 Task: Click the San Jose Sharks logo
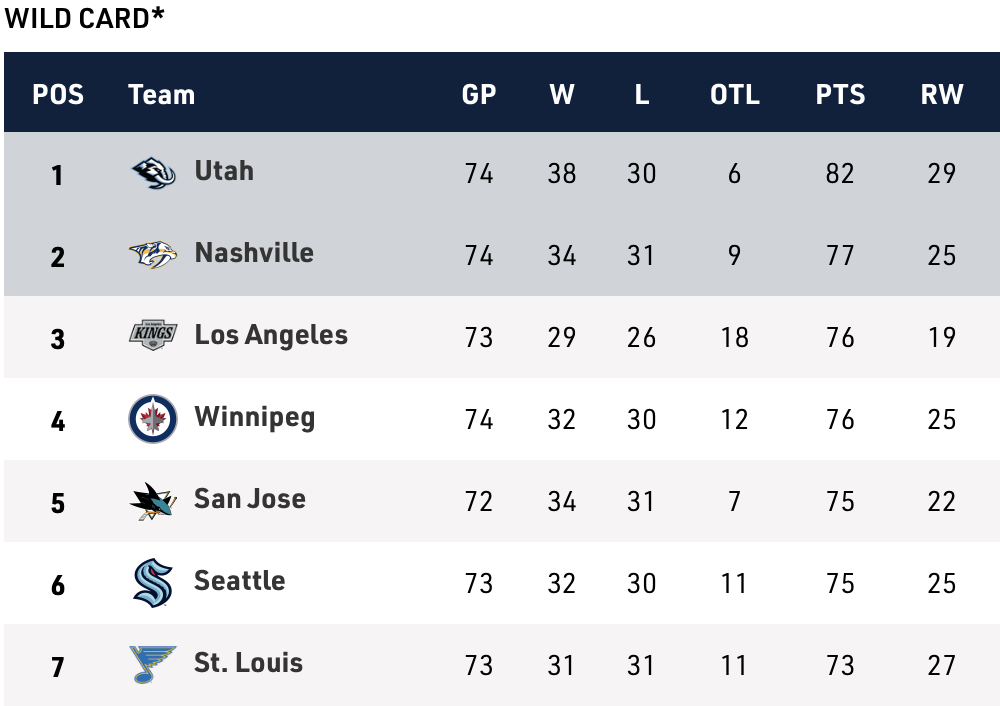coord(153,501)
